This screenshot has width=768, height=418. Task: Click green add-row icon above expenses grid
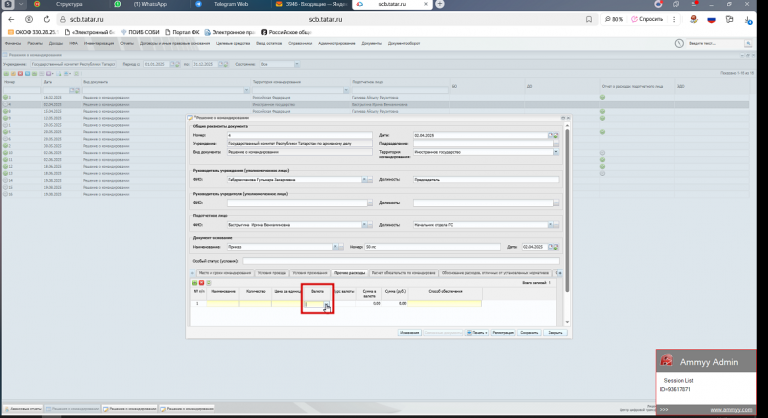click(x=194, y=283)
